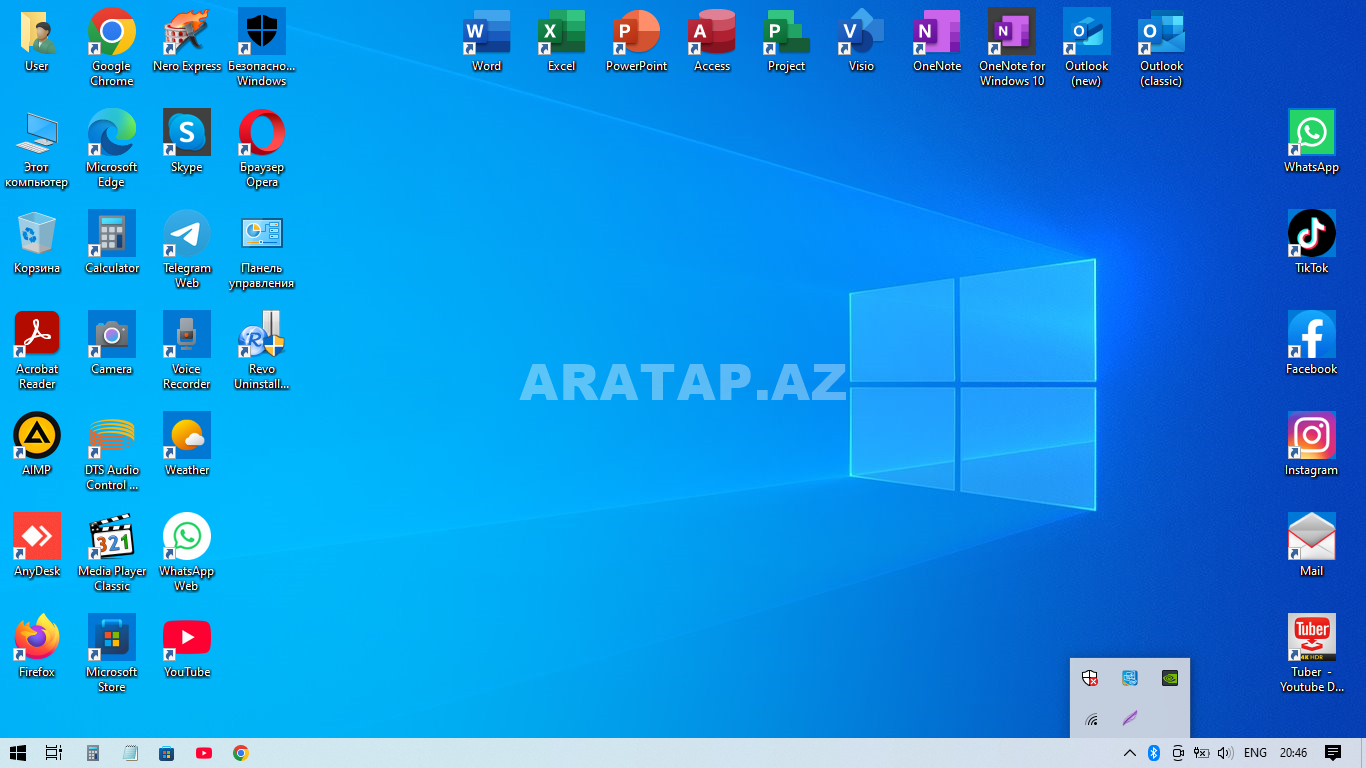Open the Intel graphics tray icon in the overflow

tap(1130, 678)
